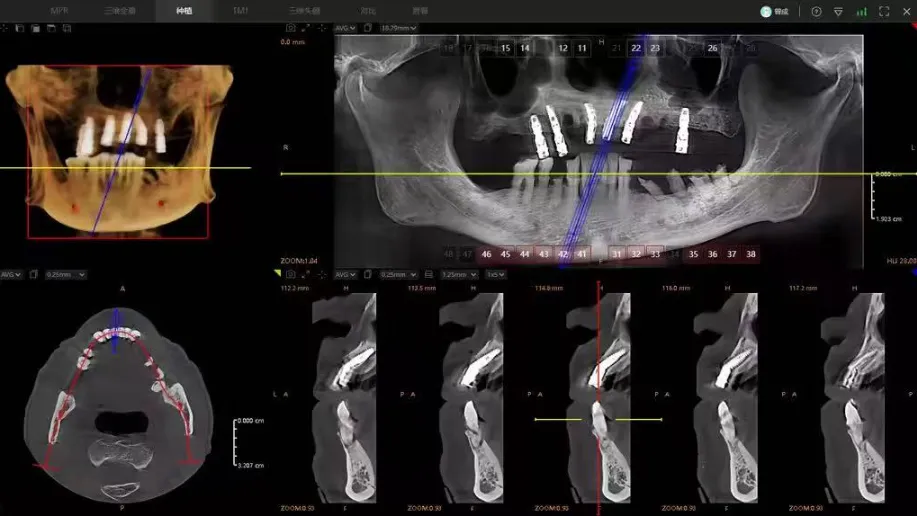Viewport: 917px width, 516px height.
Task: Click the yellow-green triangle marker in cross-section toolbar
Action: (x=277, y=273)
